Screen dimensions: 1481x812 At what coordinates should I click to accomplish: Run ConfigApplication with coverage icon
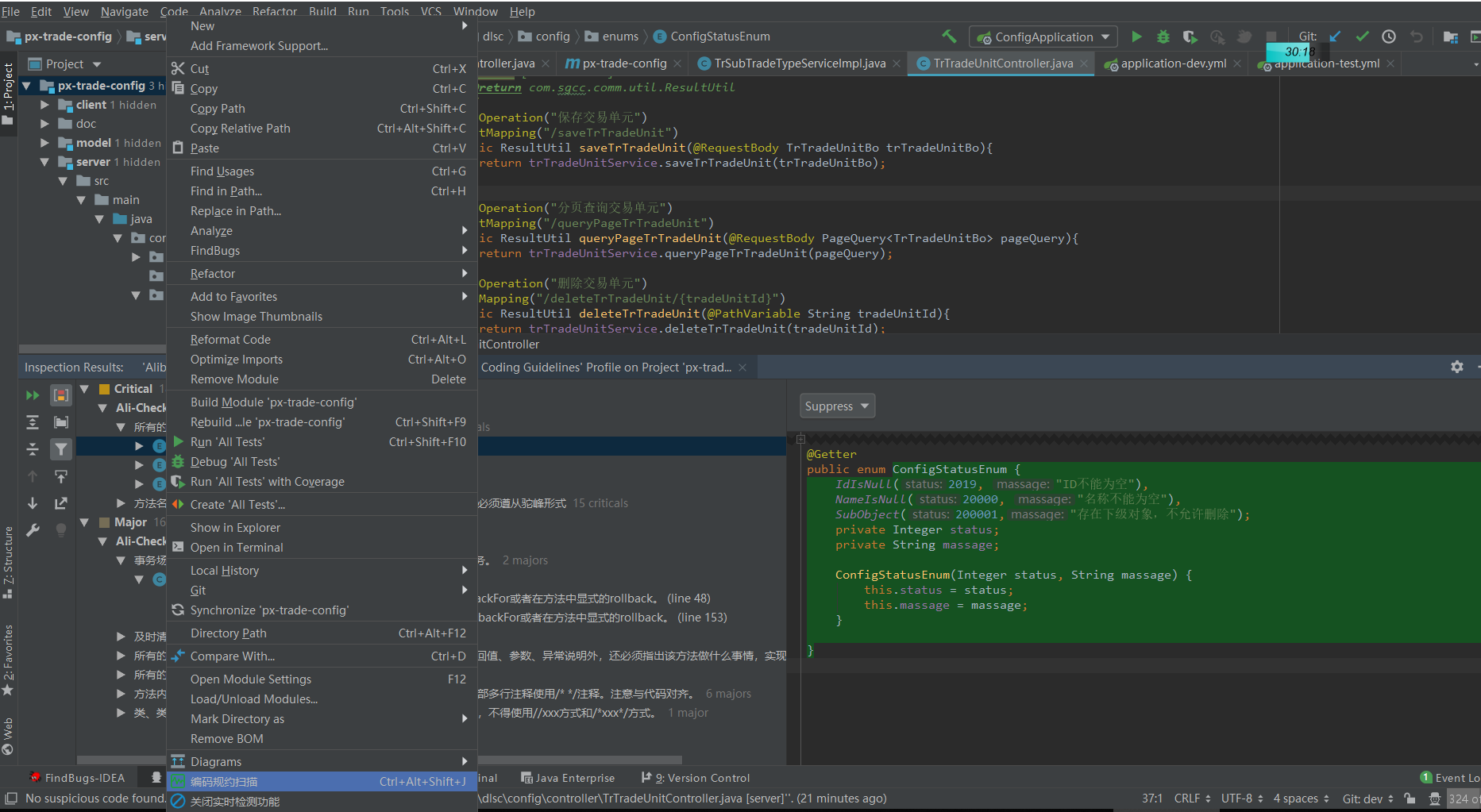(1190, 37)
